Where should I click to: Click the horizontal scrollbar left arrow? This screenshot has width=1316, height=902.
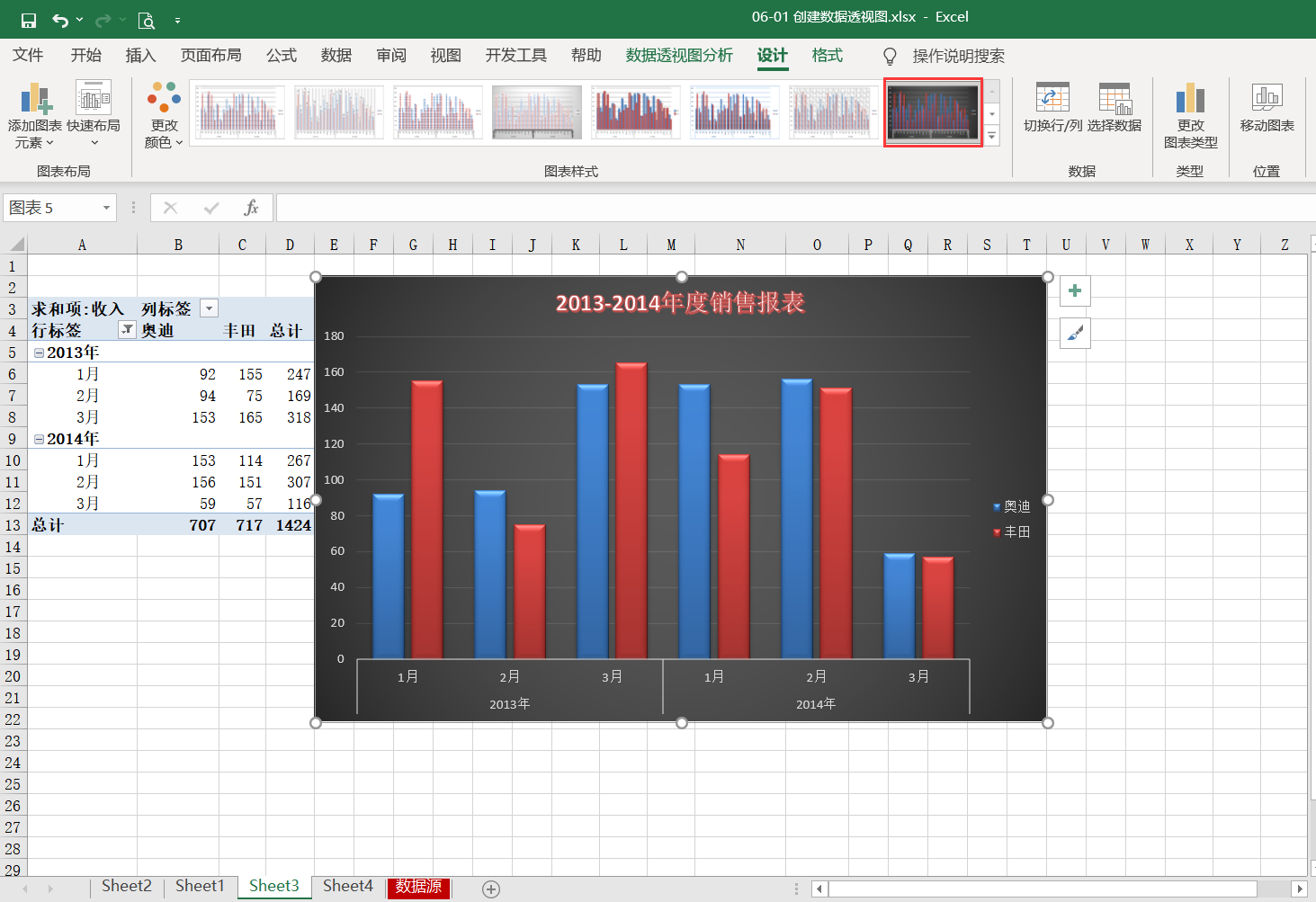(819, 889)
